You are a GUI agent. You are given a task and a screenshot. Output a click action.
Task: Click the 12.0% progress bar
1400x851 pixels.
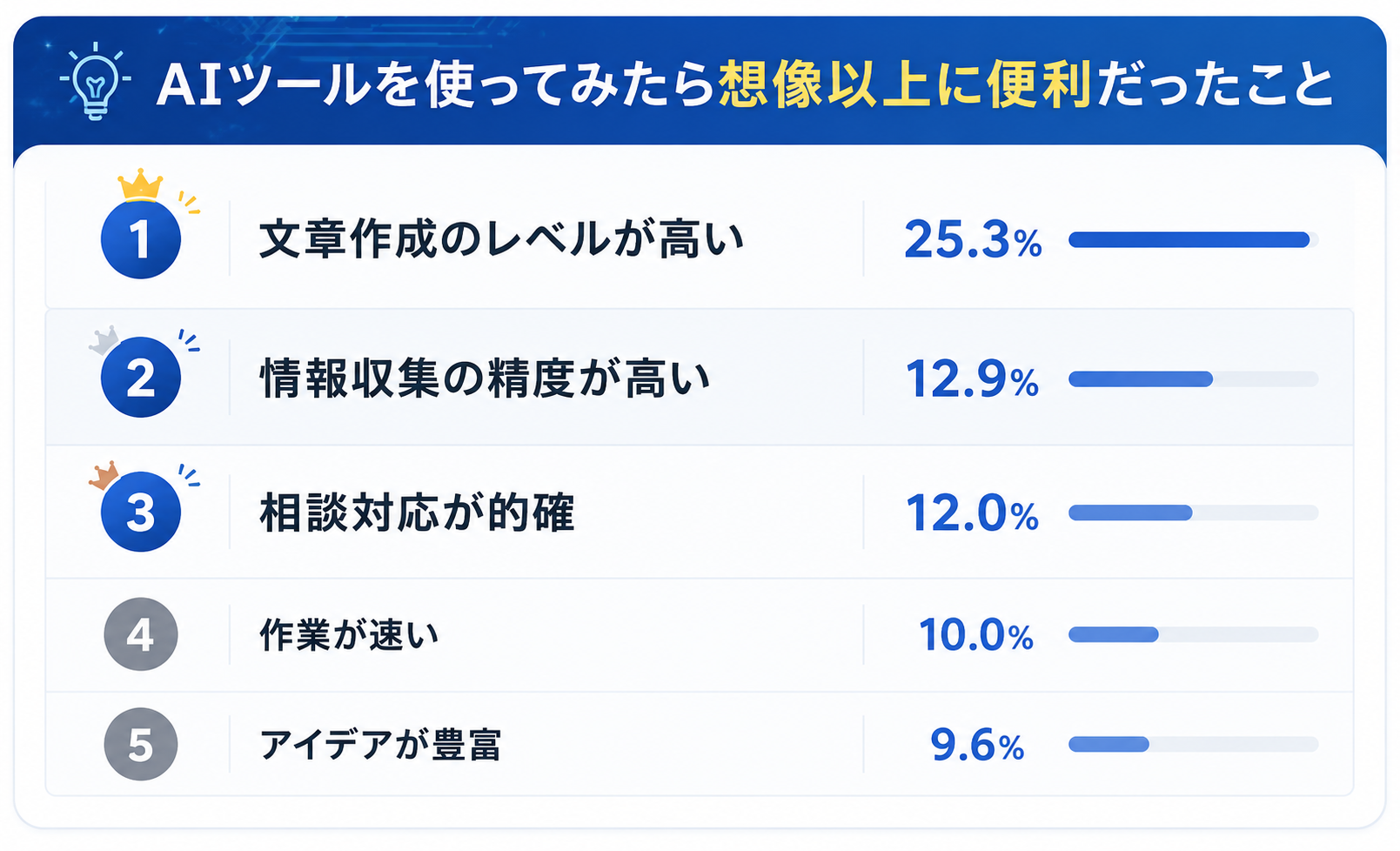click(1193, 513)
